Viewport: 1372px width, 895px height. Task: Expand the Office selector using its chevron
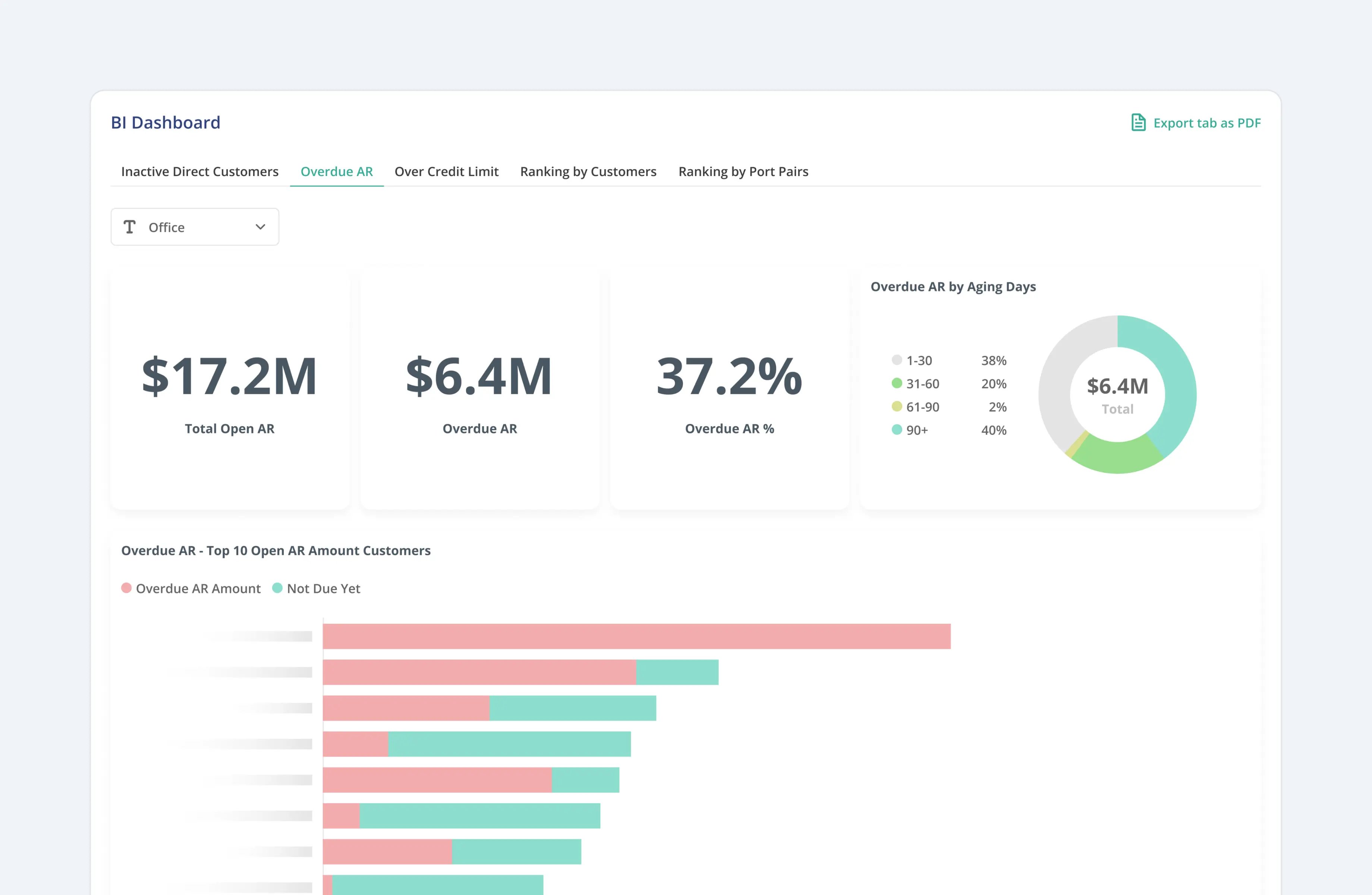pyautogui.click(x=260, y=227)
